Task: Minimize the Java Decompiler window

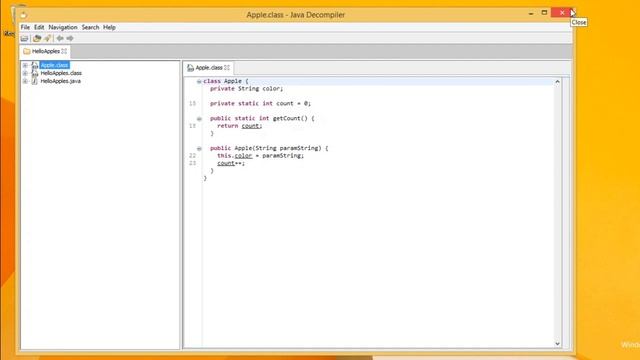Action: 531,13
